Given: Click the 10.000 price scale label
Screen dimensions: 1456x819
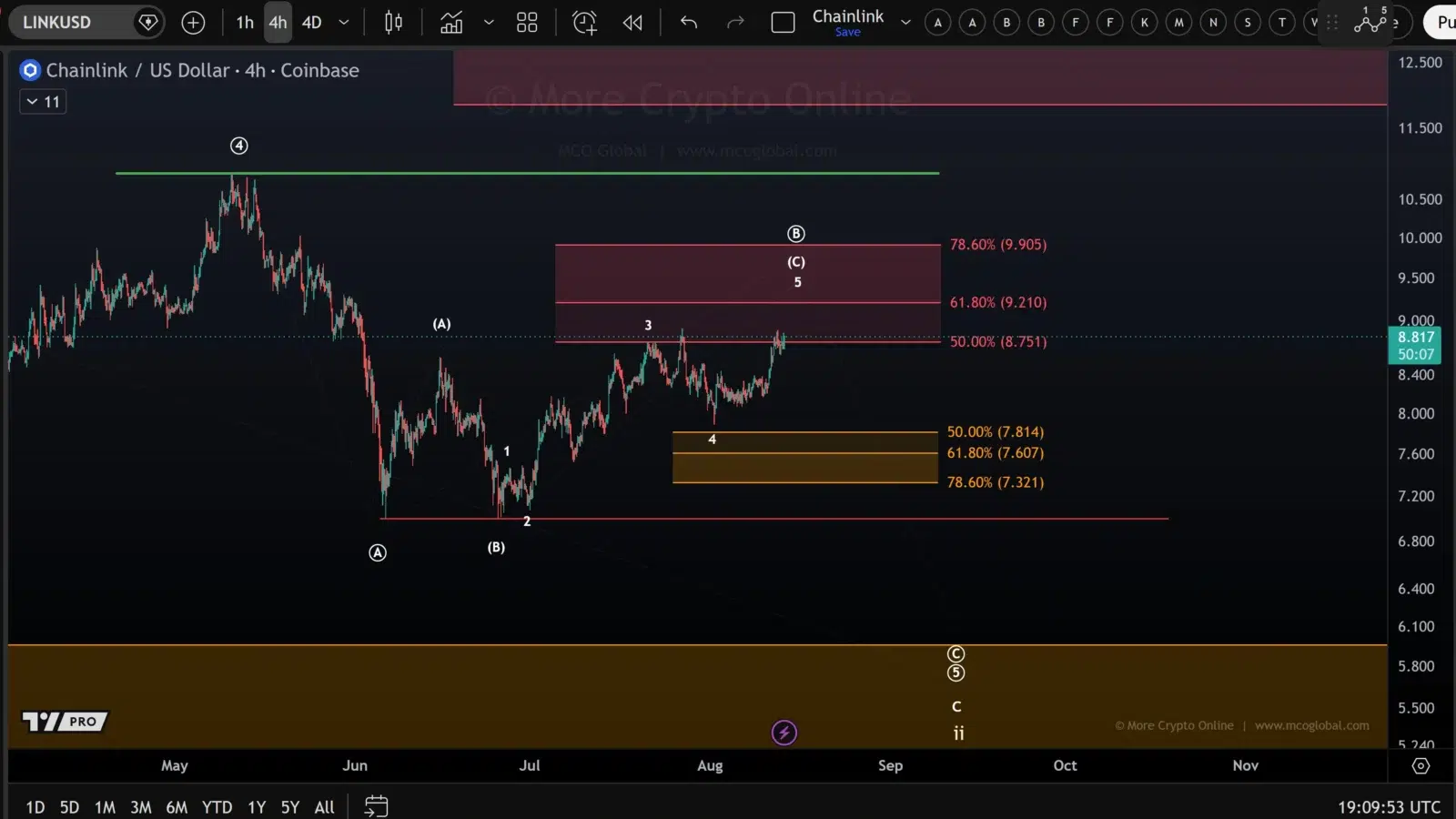Looking at the screenshot, I should click(1420, 238).
